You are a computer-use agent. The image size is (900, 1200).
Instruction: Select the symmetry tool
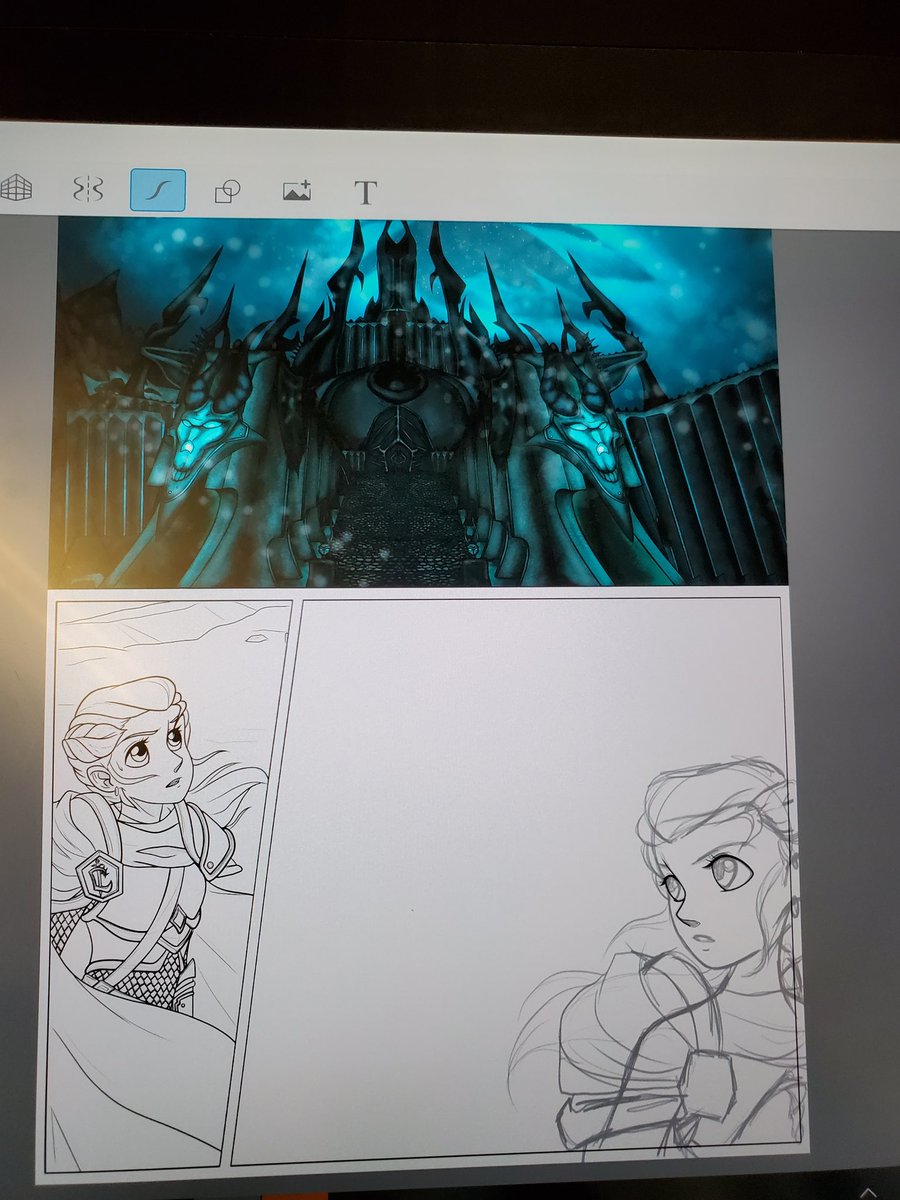tap(88, 189)
